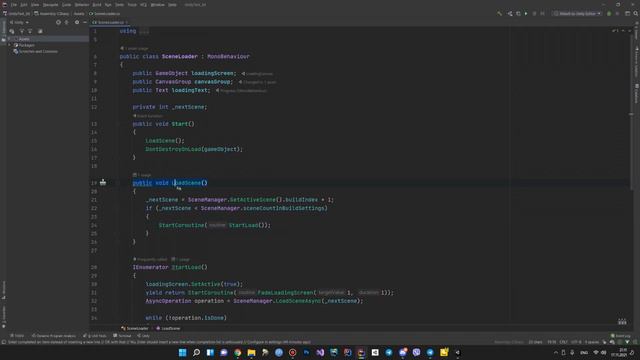Viewport: 640px width, 360px height.
Task: Open the File menu
Action: click(x=14, y=4)
